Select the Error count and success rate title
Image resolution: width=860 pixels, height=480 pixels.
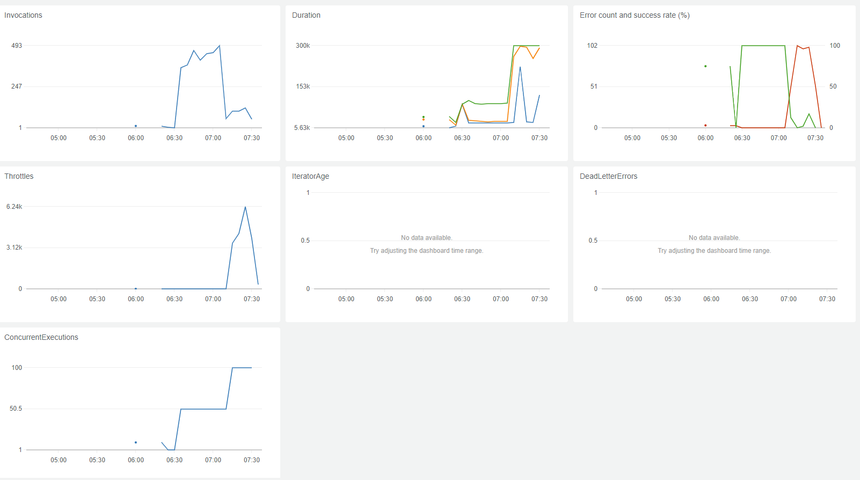[634, 15]
